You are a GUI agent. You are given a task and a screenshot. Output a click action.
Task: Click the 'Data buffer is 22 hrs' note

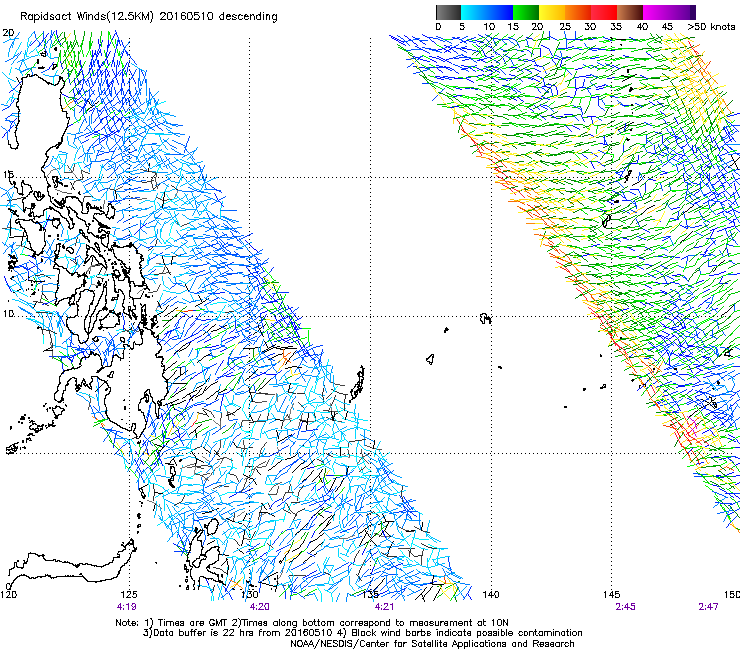(363, 633)
